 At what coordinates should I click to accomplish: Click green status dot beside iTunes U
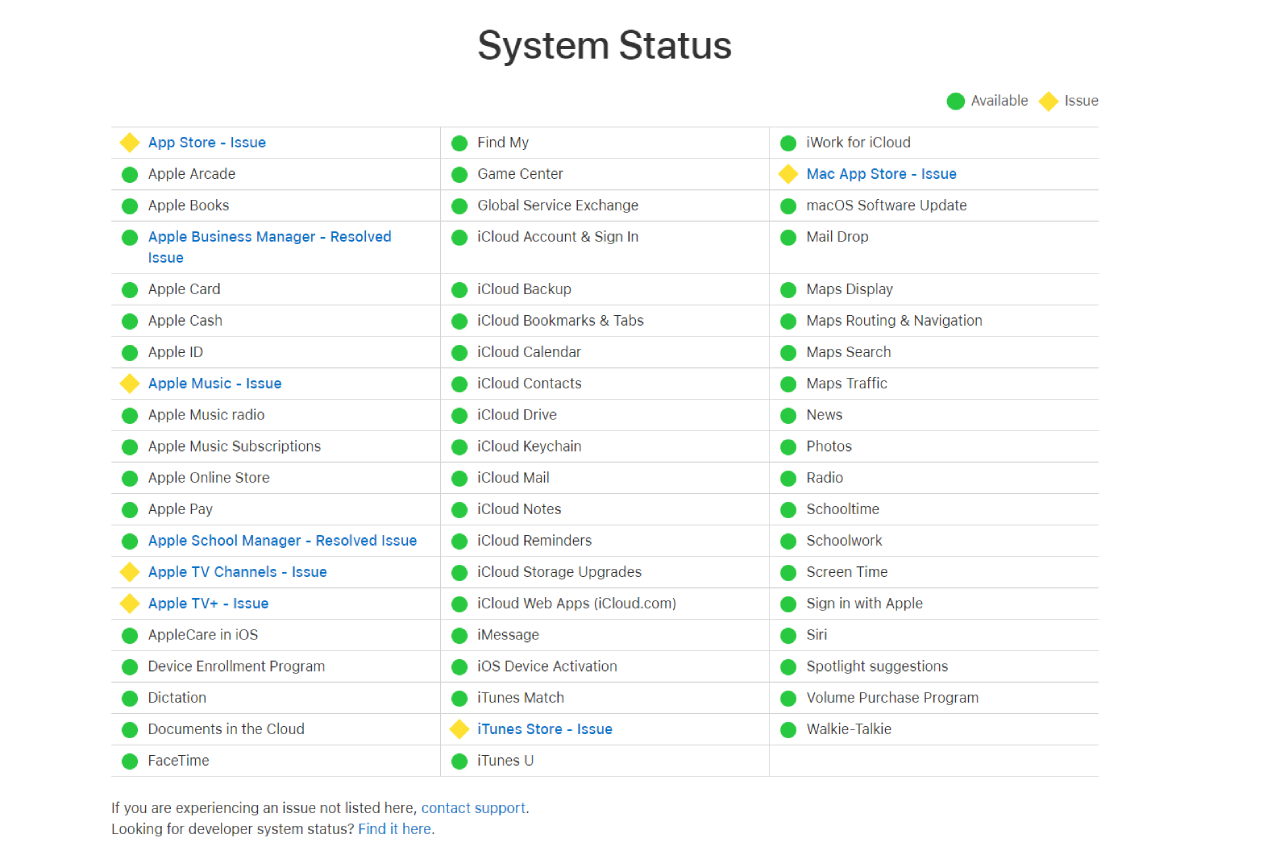tap(459, 761)
